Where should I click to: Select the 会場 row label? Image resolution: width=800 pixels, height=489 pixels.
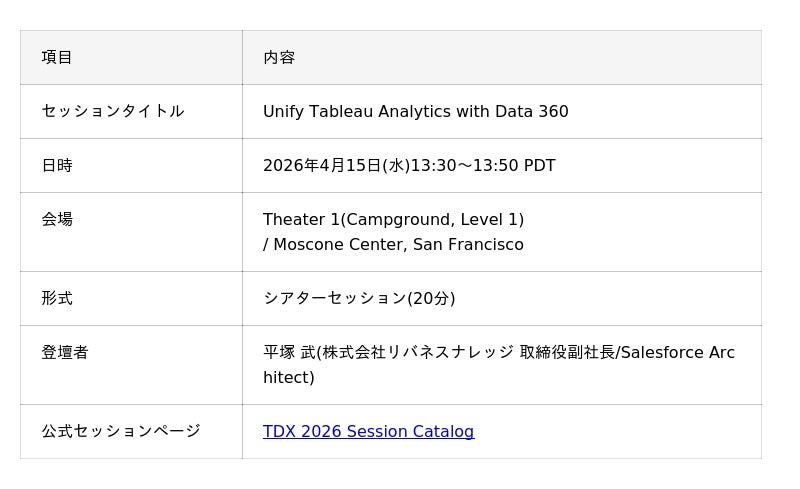click(x=57, y=220)
